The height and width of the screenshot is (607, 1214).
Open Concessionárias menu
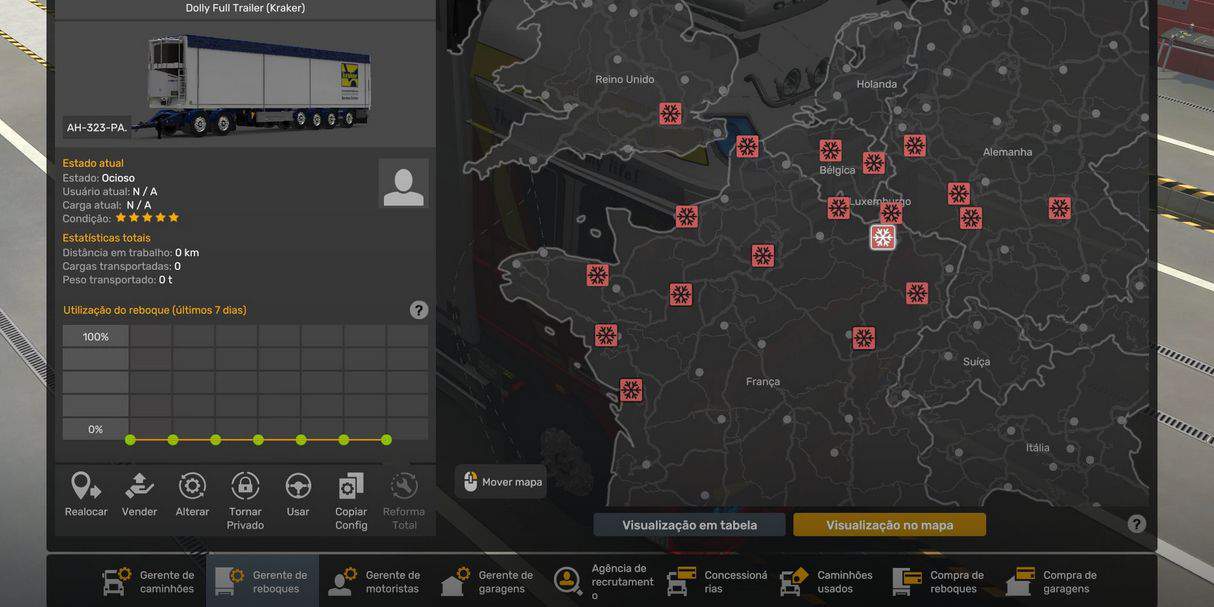click(717, 582)
